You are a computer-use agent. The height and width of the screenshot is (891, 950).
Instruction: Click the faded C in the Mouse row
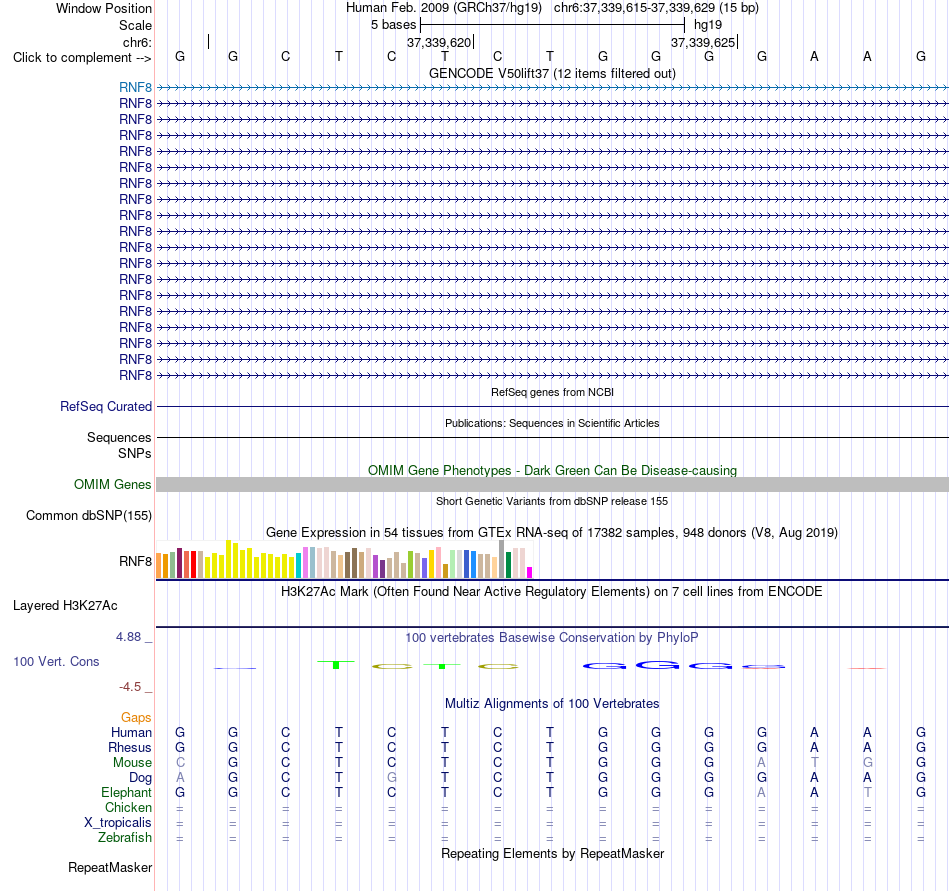click(x=180, y=763)
